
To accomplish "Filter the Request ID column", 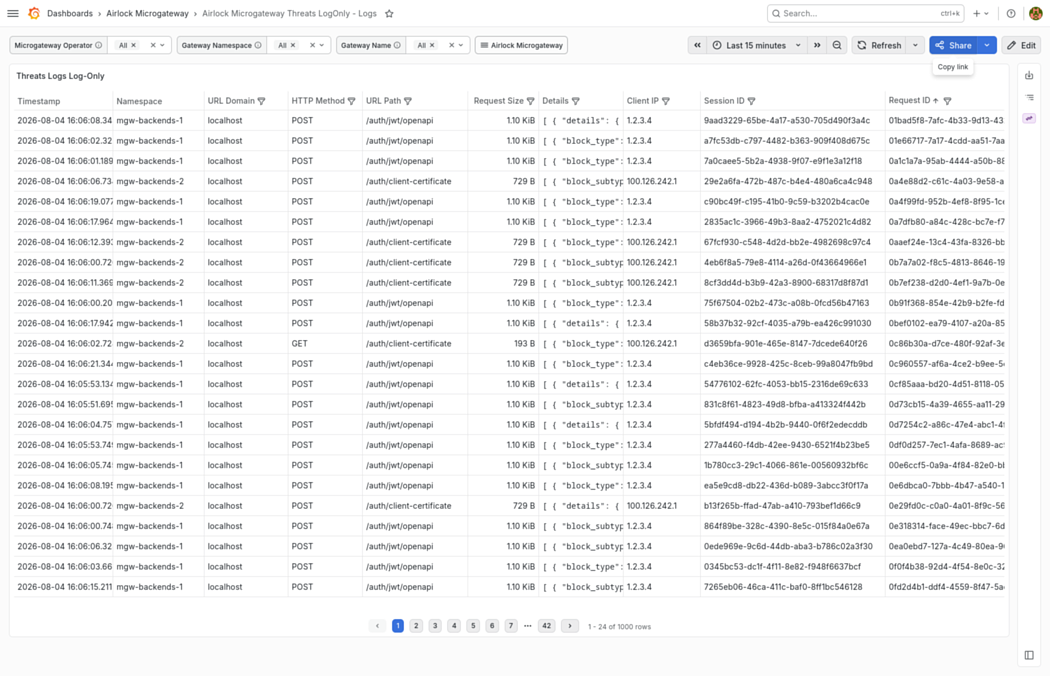I will click(947, 101).
